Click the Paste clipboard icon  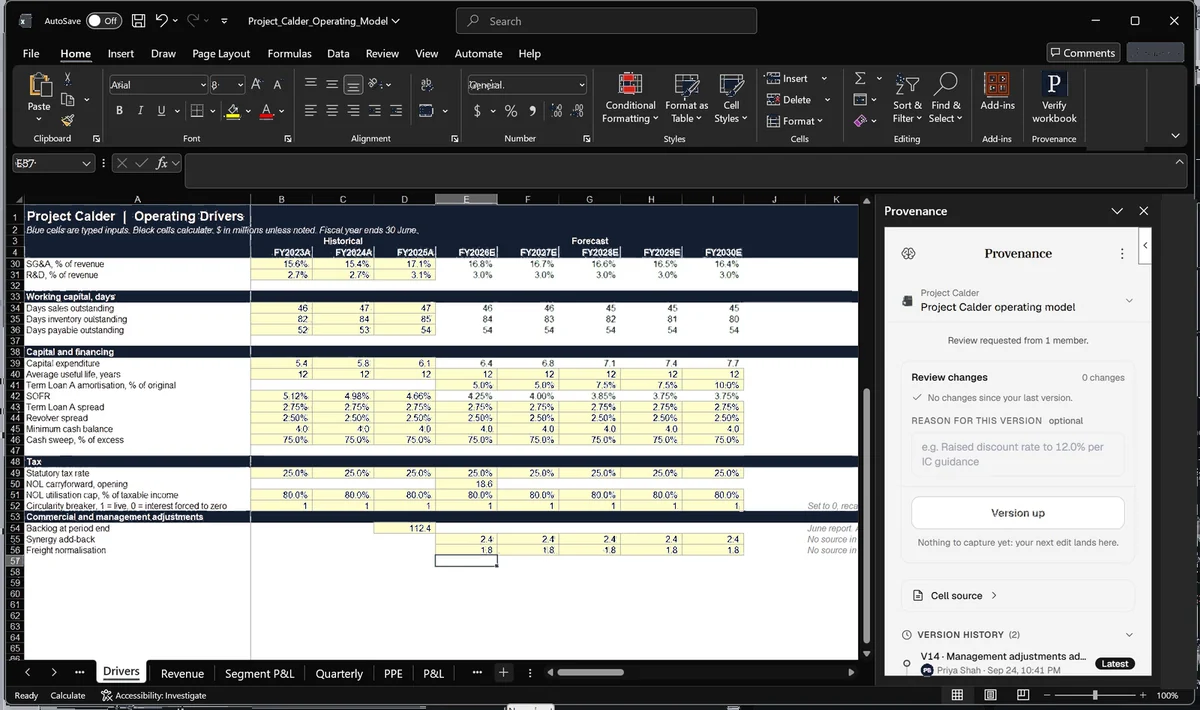(40, 85)
